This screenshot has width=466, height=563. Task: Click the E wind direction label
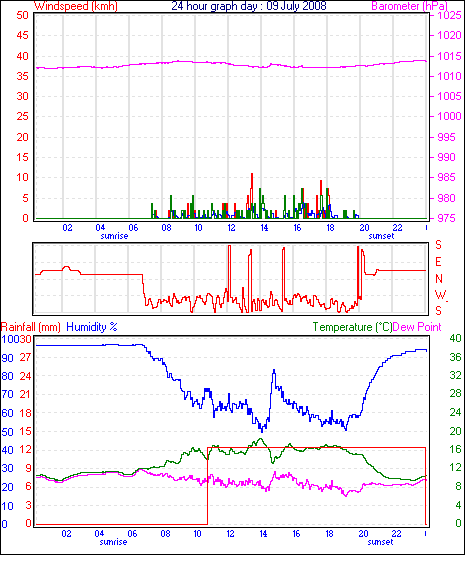click(x=438, y=262)
